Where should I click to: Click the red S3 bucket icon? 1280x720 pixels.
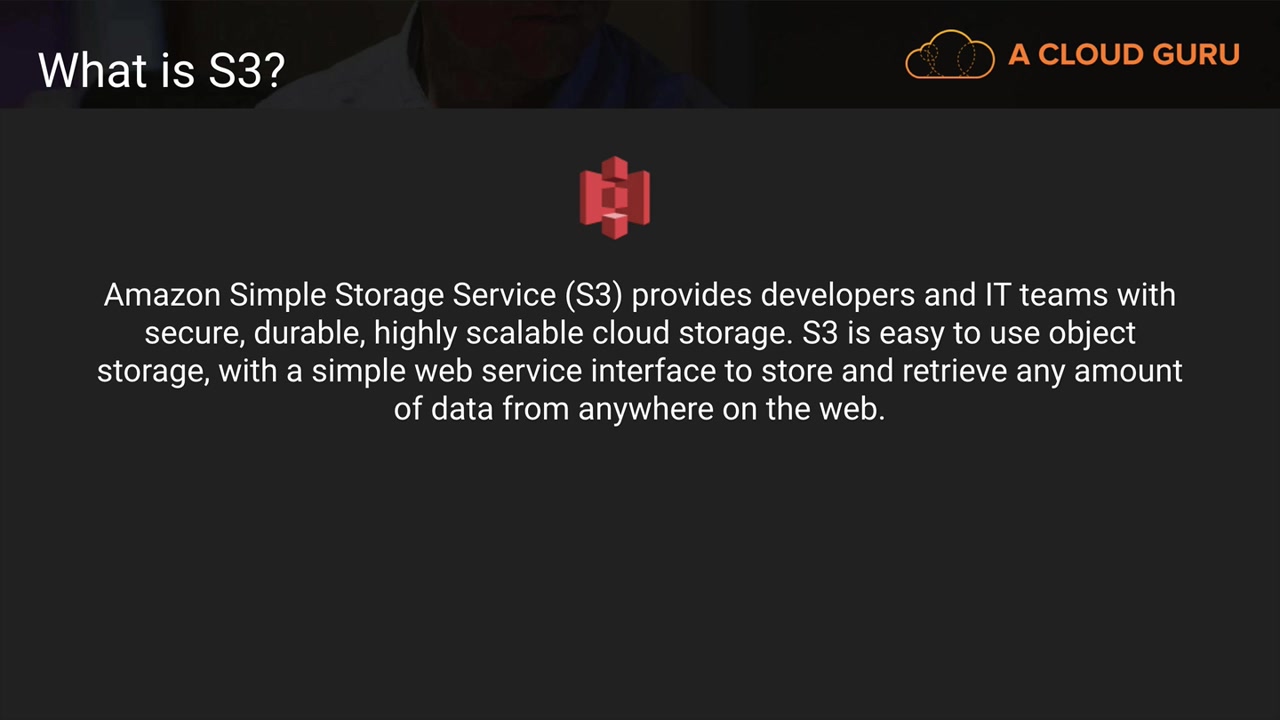[x=614, y=198]
